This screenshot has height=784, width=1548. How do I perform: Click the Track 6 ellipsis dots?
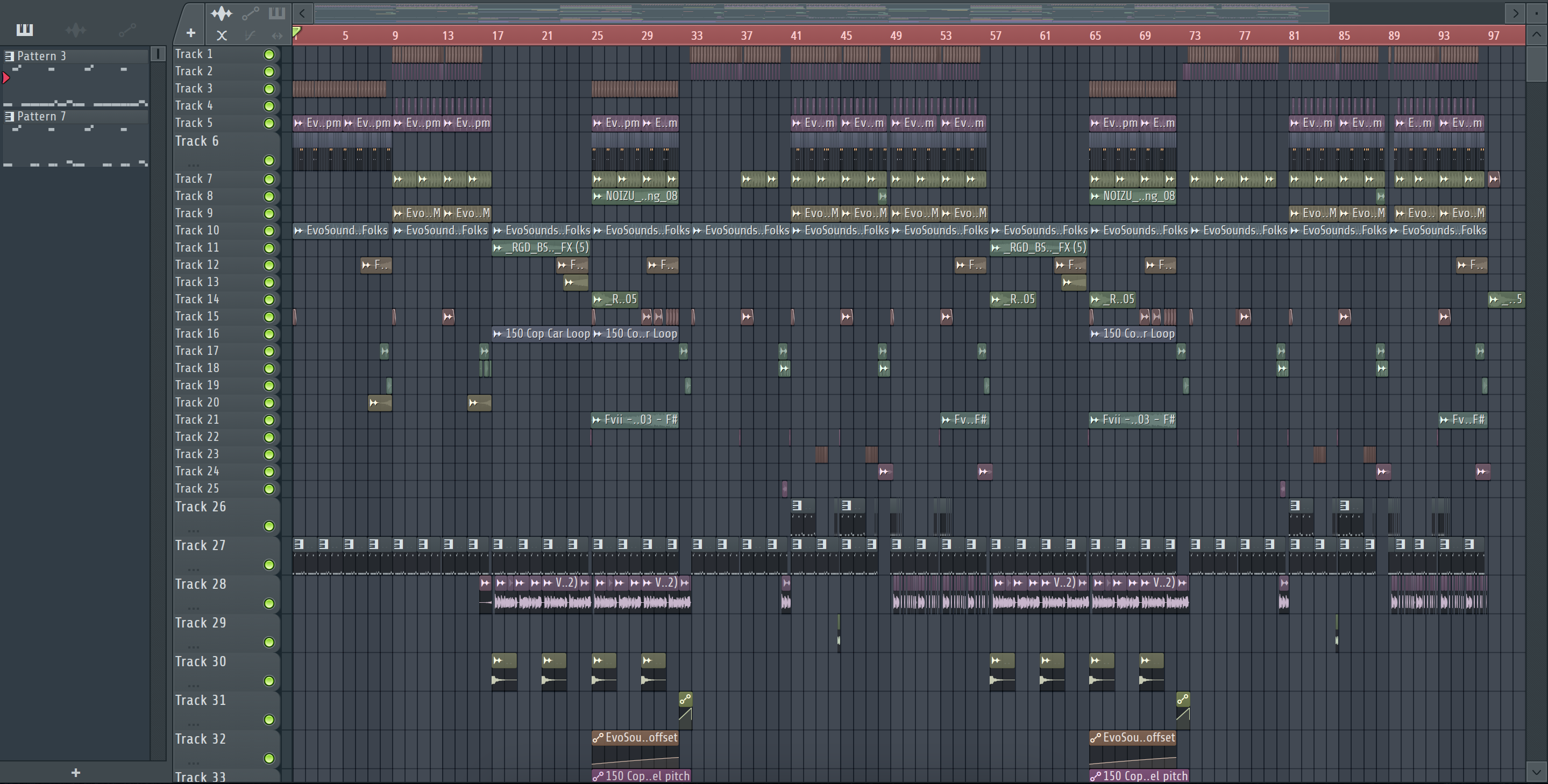coord(193,165)
